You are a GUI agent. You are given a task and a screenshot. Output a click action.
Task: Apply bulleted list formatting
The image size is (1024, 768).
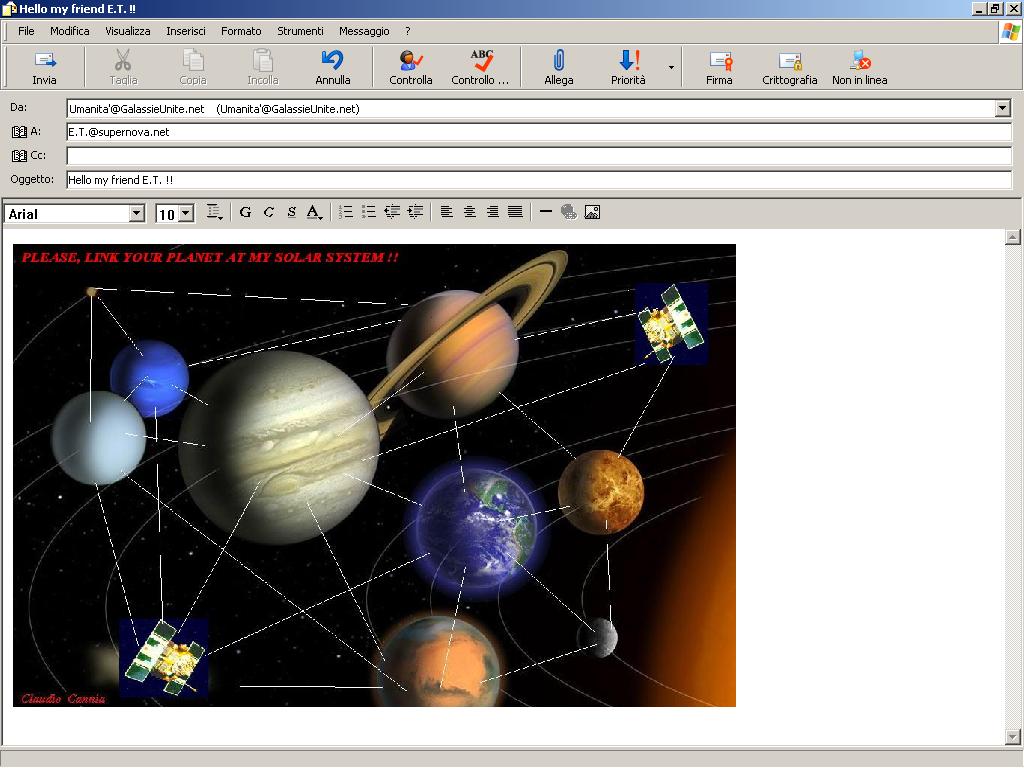pos(369,212)
